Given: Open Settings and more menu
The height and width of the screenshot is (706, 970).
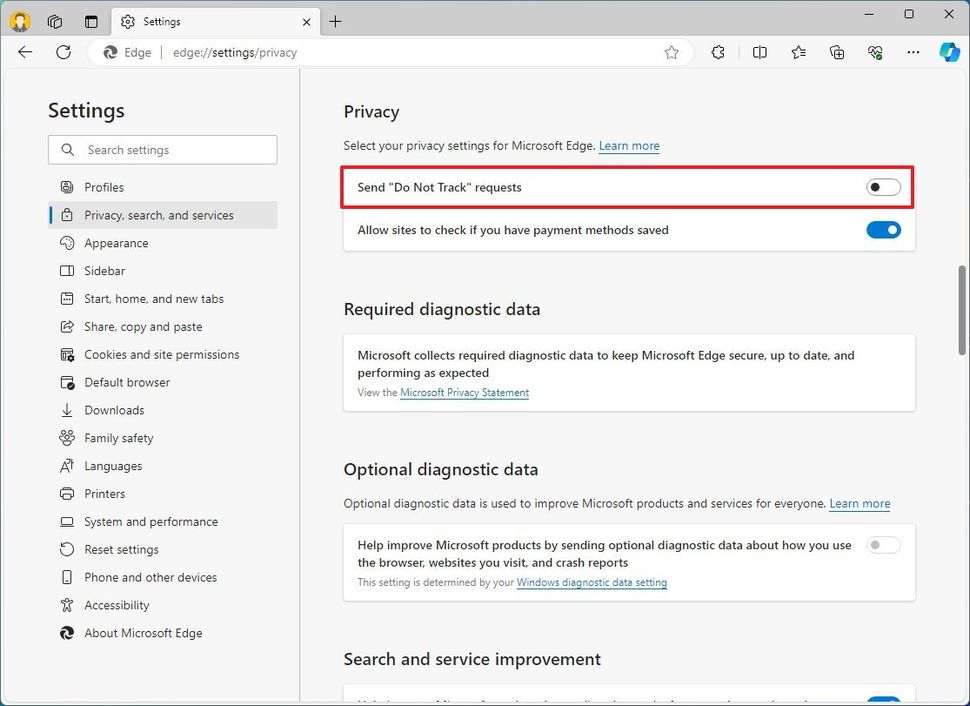Looking at the screenshot, I should 913,52.
